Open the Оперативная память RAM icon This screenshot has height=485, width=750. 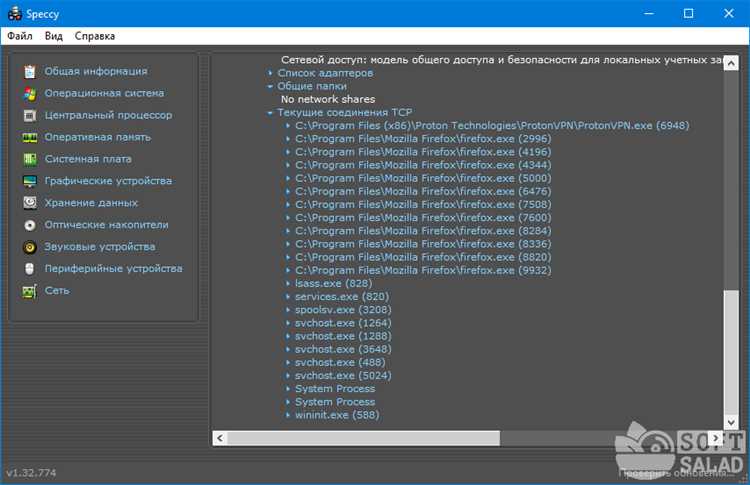point(30,137)
